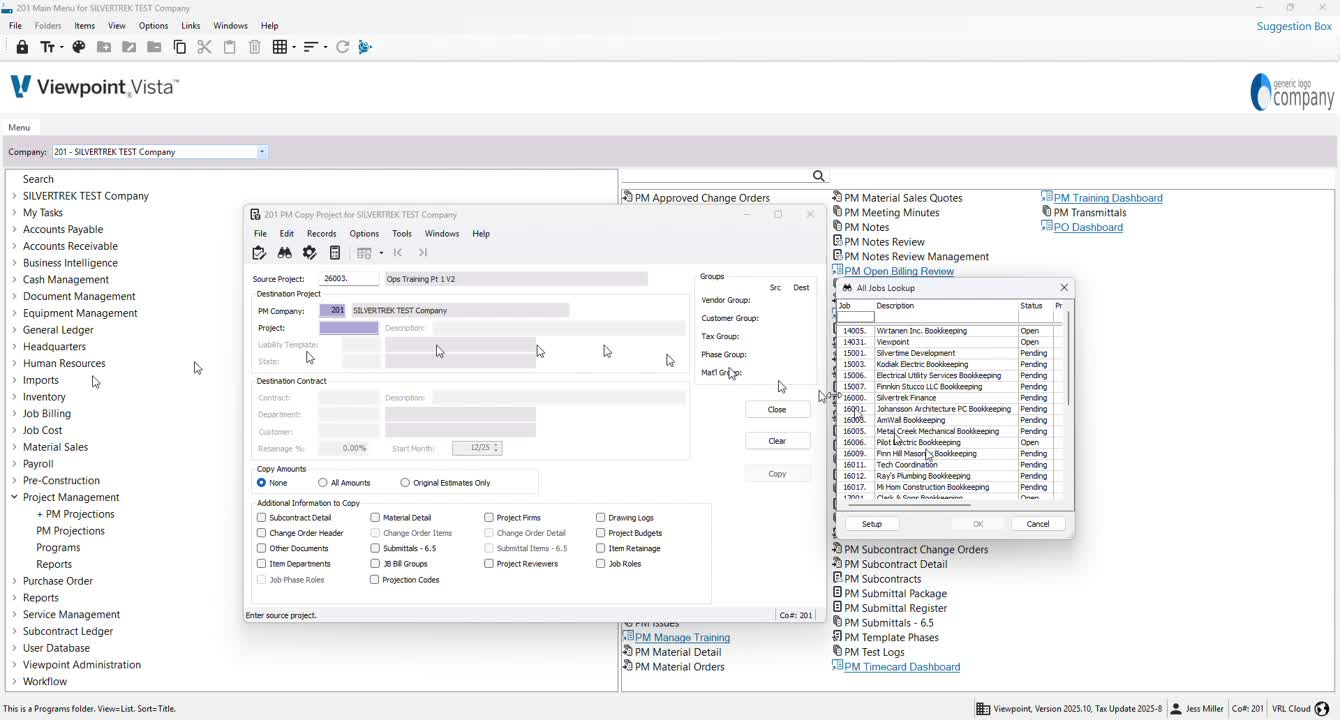
Task: Open the View menu in main menu bar
Action: click(117, 25)
